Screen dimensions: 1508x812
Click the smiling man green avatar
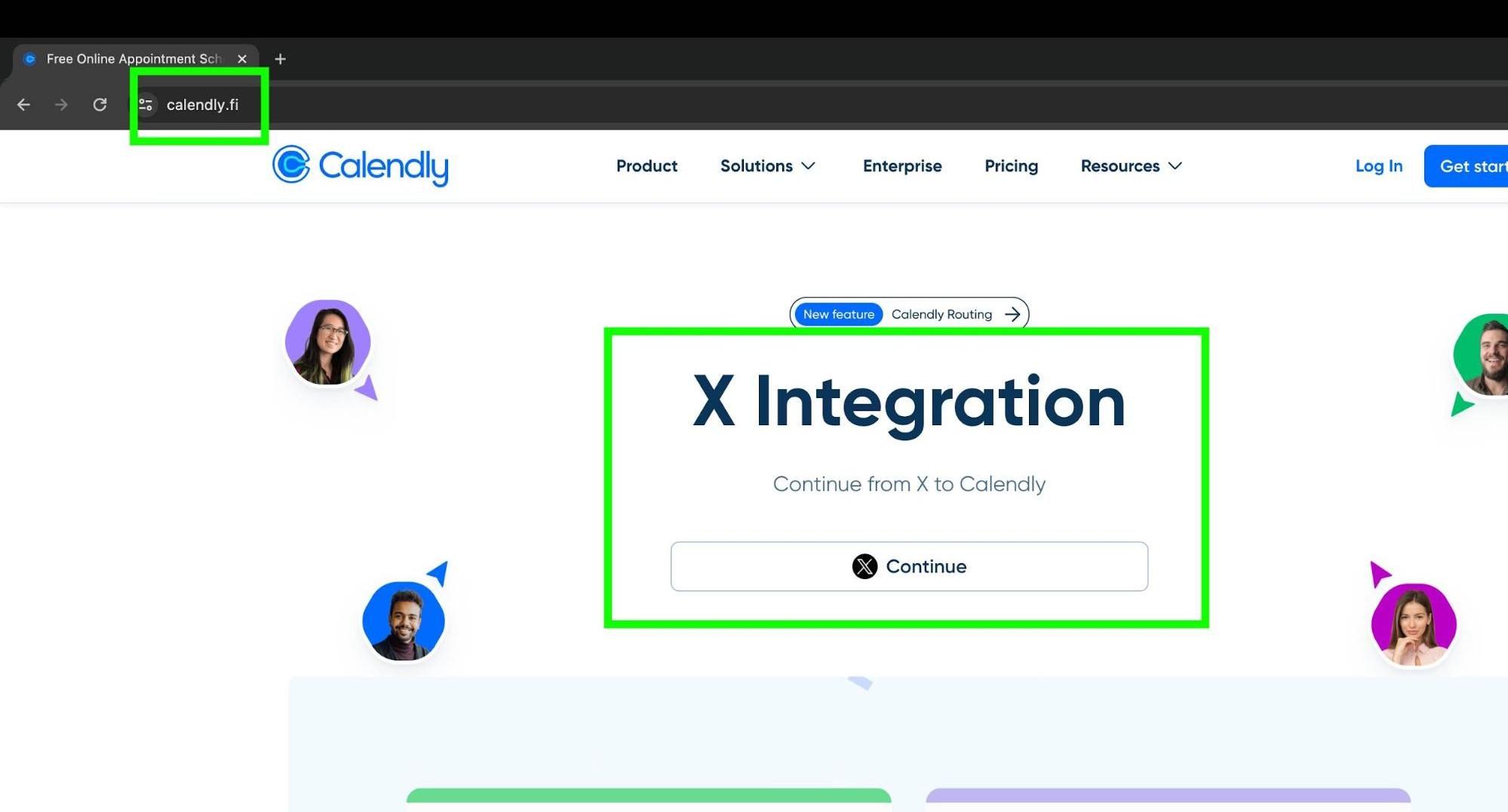coord(1482,355)
